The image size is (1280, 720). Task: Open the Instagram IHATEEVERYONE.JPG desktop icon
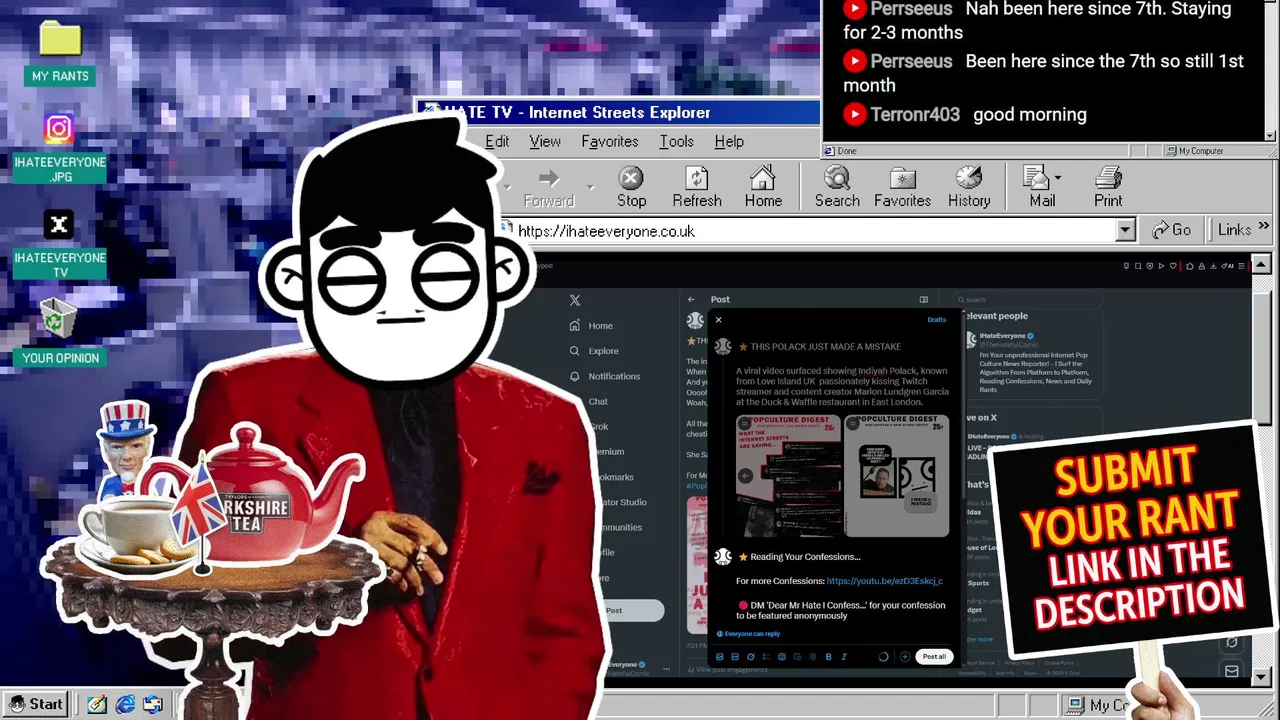tap(59, 149)
